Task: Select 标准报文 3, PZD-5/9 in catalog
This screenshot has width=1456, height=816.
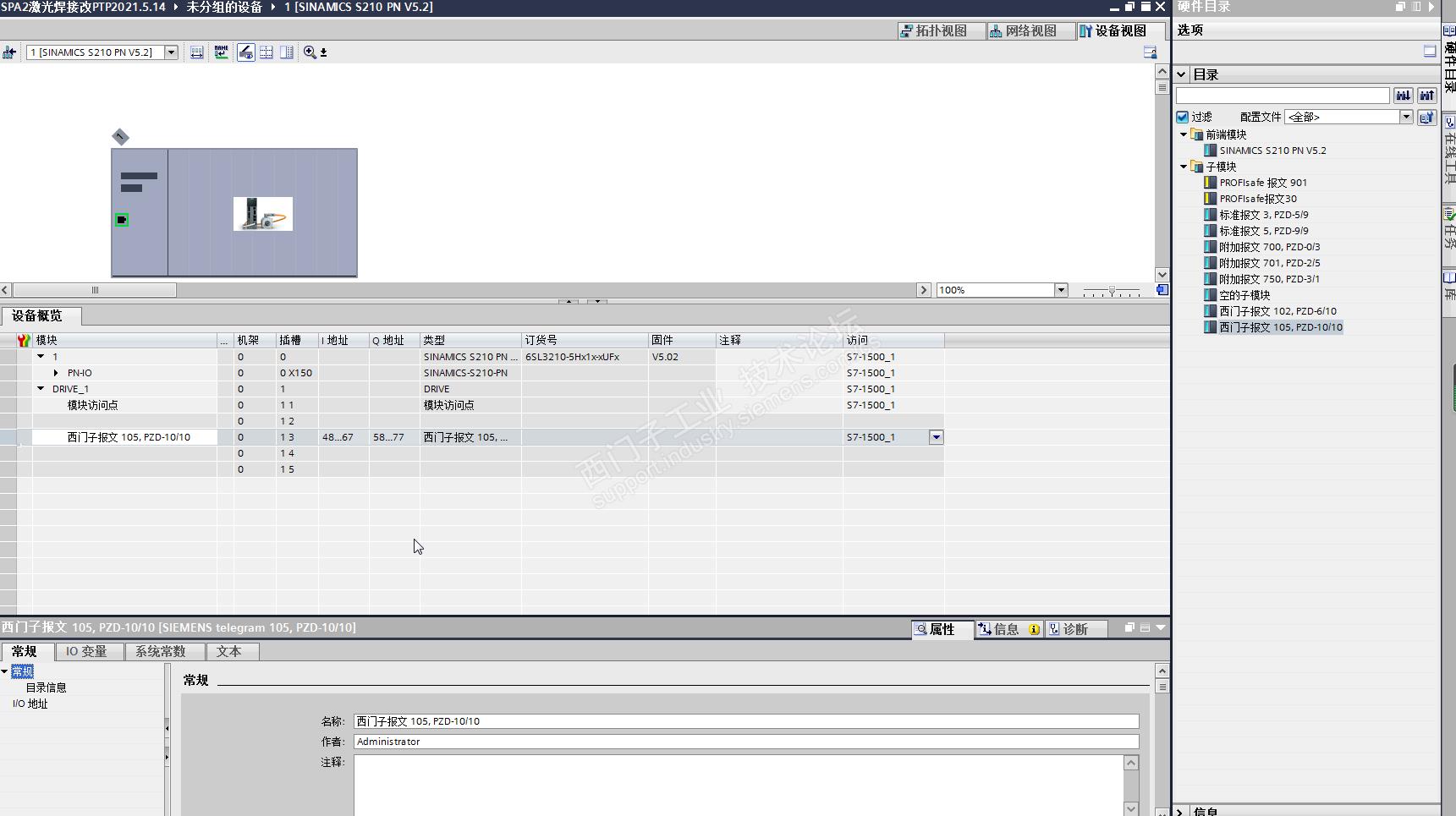Action: [x=1263, y=215]
